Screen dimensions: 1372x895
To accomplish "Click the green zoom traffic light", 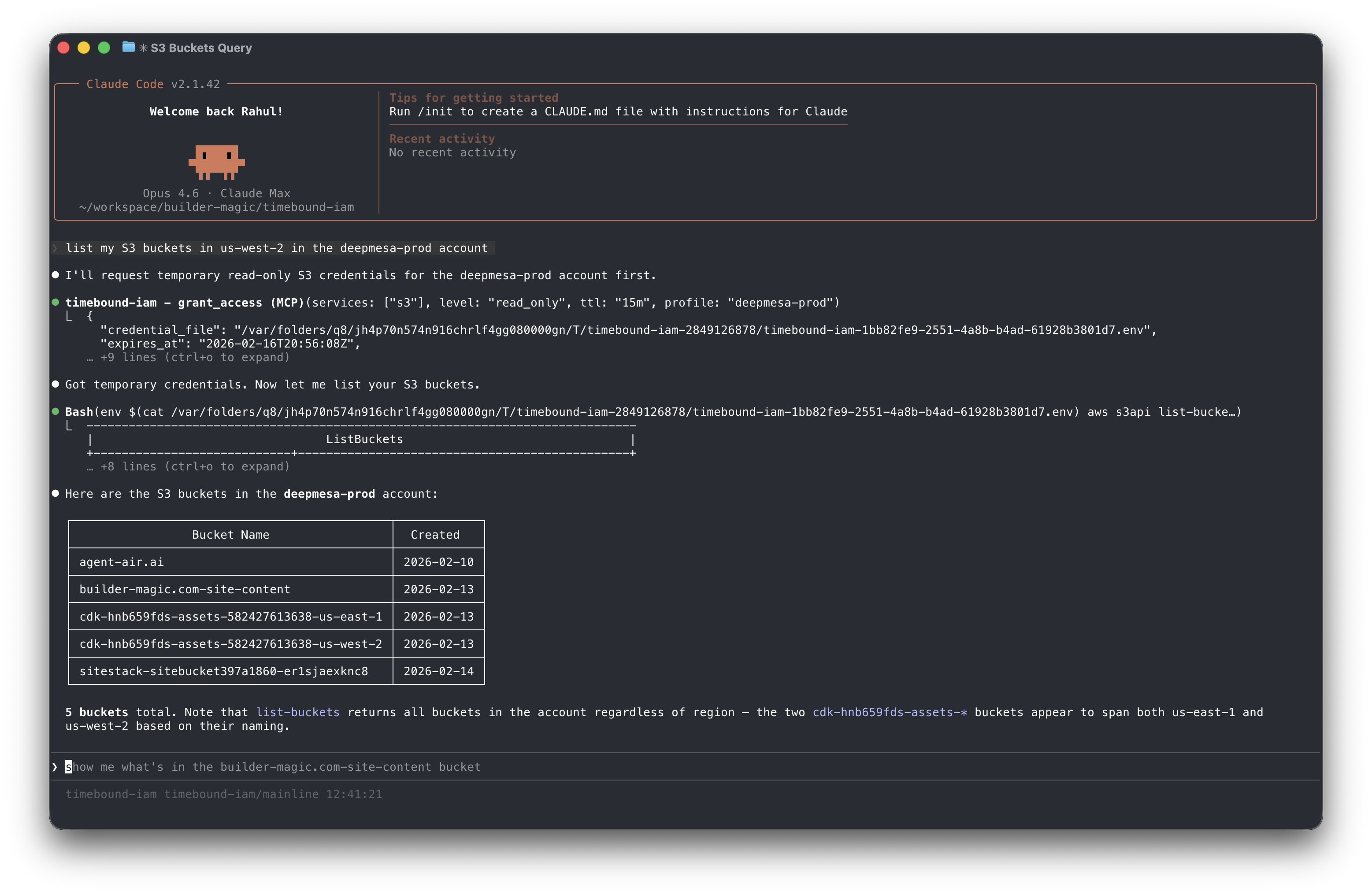I will pos(104,48).
